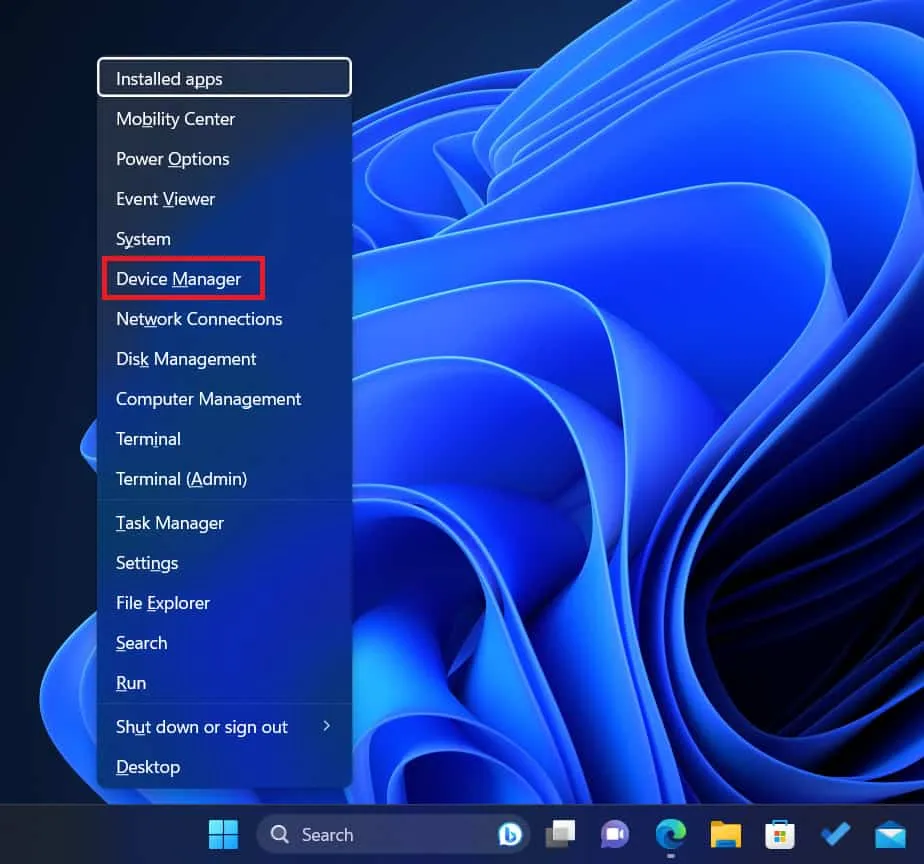Select Search in the Win+X menu
The width and height of the screenshot is (924, 864).
coord(225,643)
